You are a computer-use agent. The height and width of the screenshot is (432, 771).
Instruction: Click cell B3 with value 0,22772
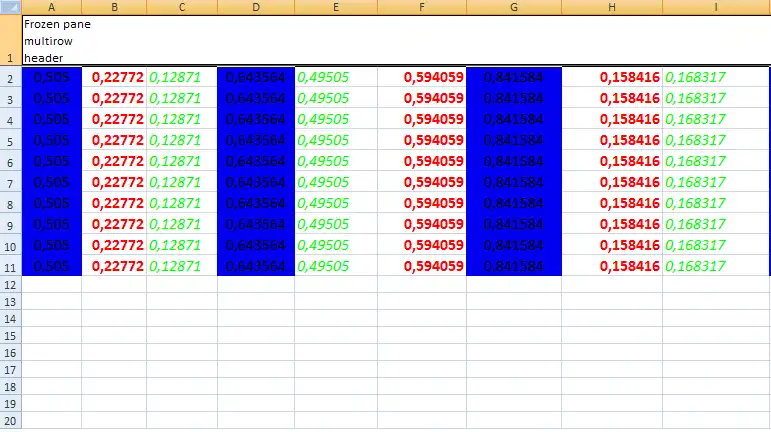114,98
